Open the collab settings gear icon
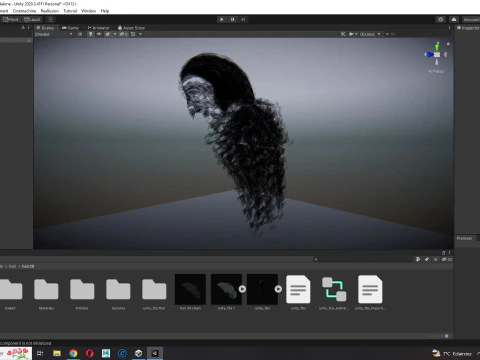The image size is (480, 360). pos(441,19)
